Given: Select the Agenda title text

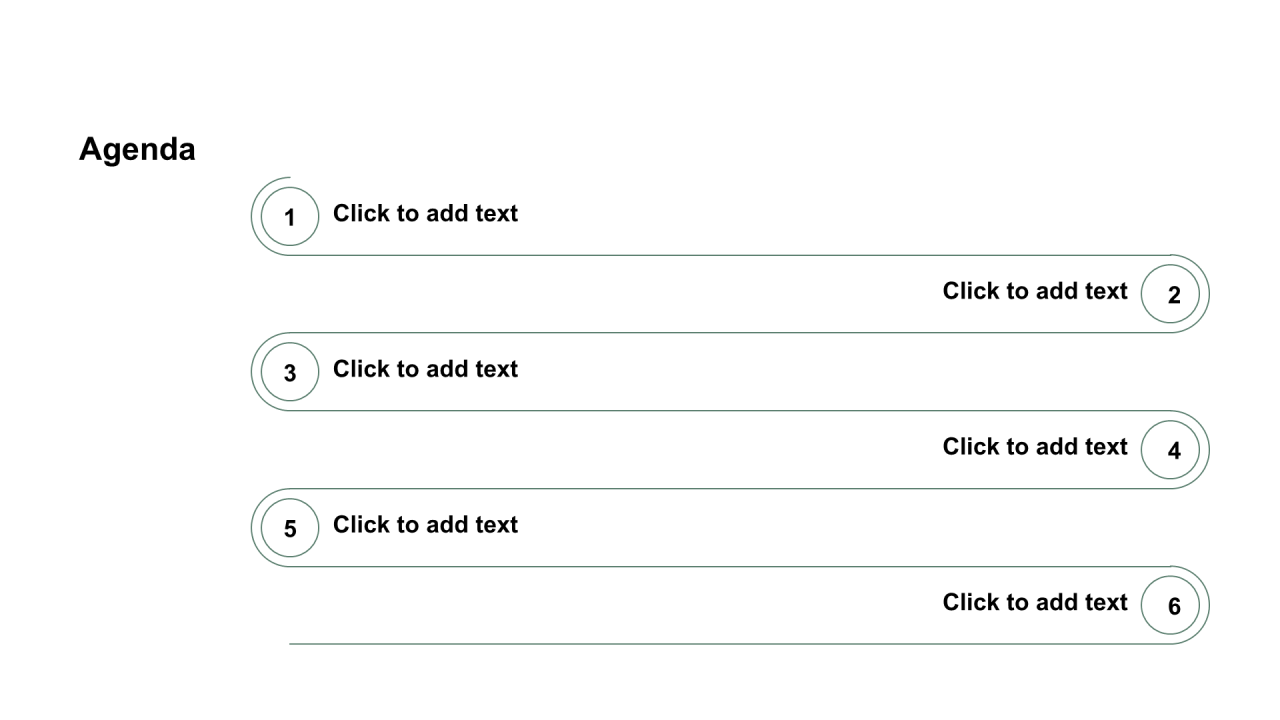Looking at the screenshot, I should [x=137, y=150].
